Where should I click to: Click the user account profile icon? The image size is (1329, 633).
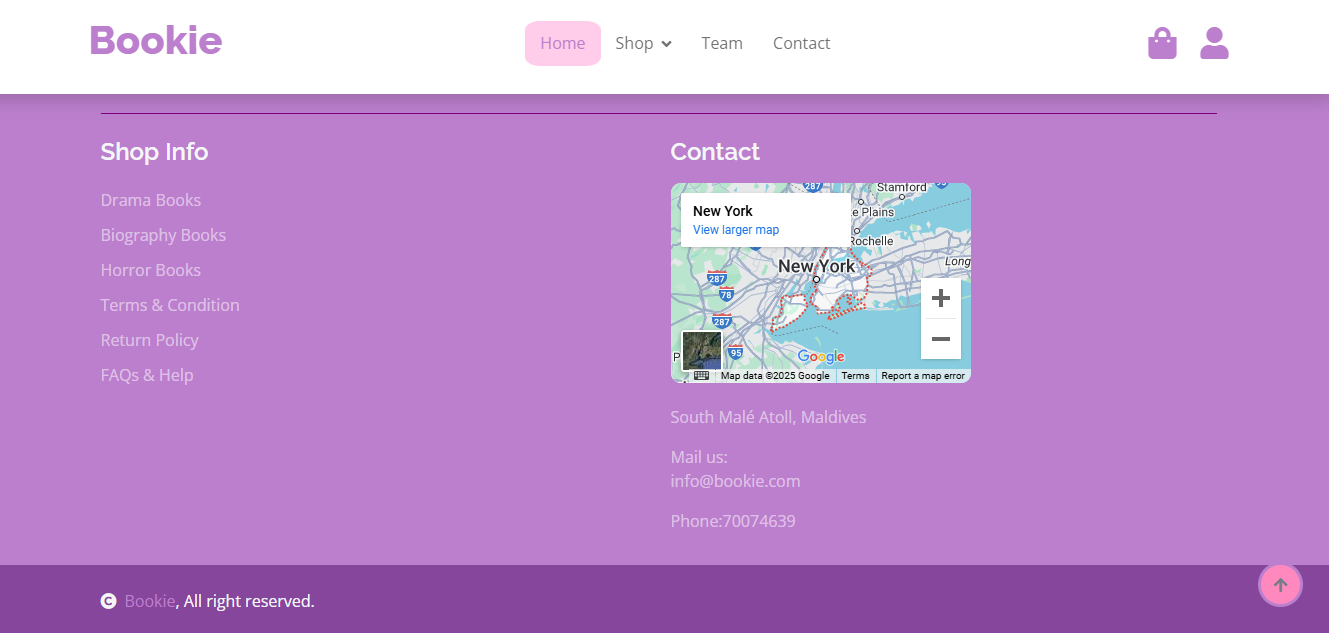[x=1214, y=43]
